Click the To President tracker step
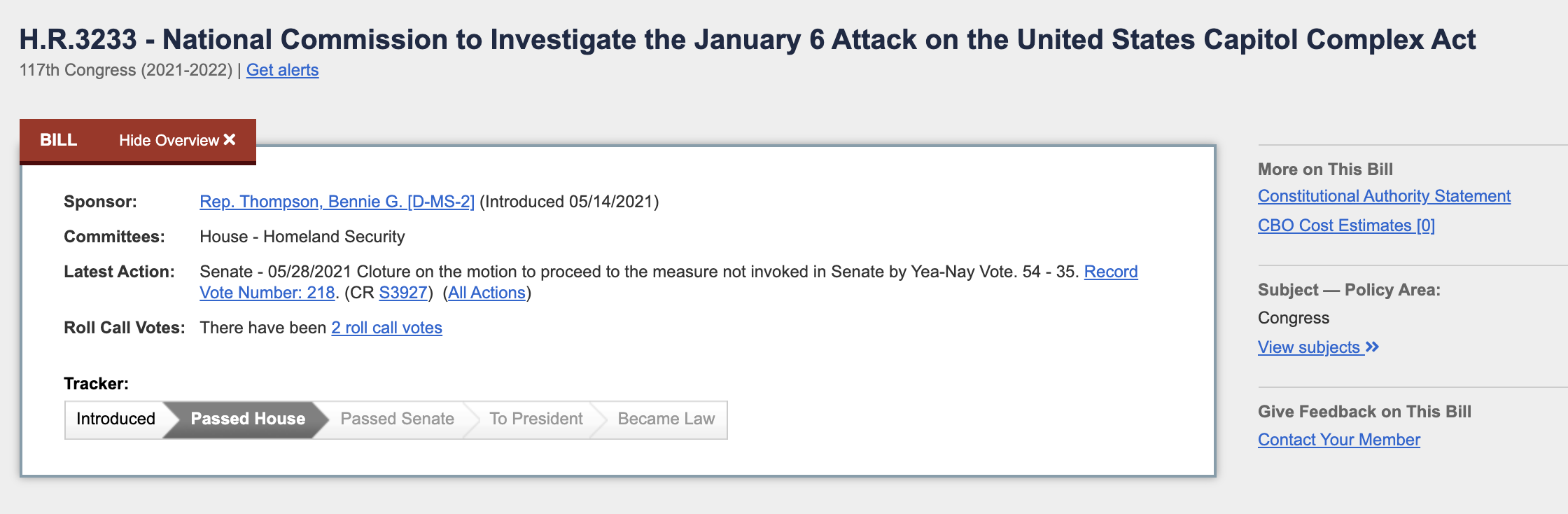The width and height of the screenshot is (1568, 514). coord(535,419)
